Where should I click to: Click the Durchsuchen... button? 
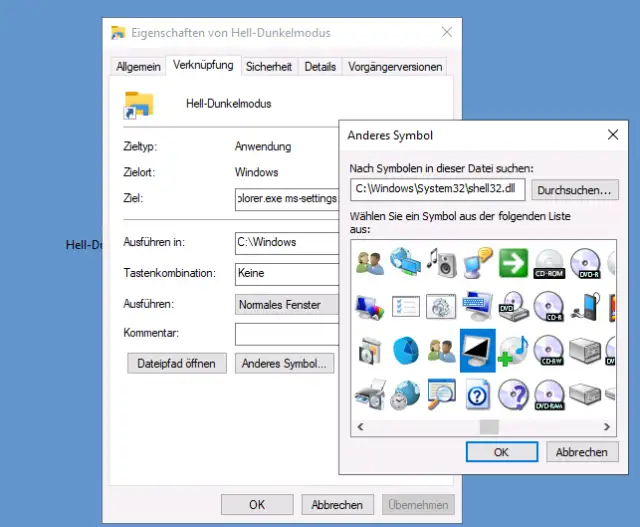[574, 190]
